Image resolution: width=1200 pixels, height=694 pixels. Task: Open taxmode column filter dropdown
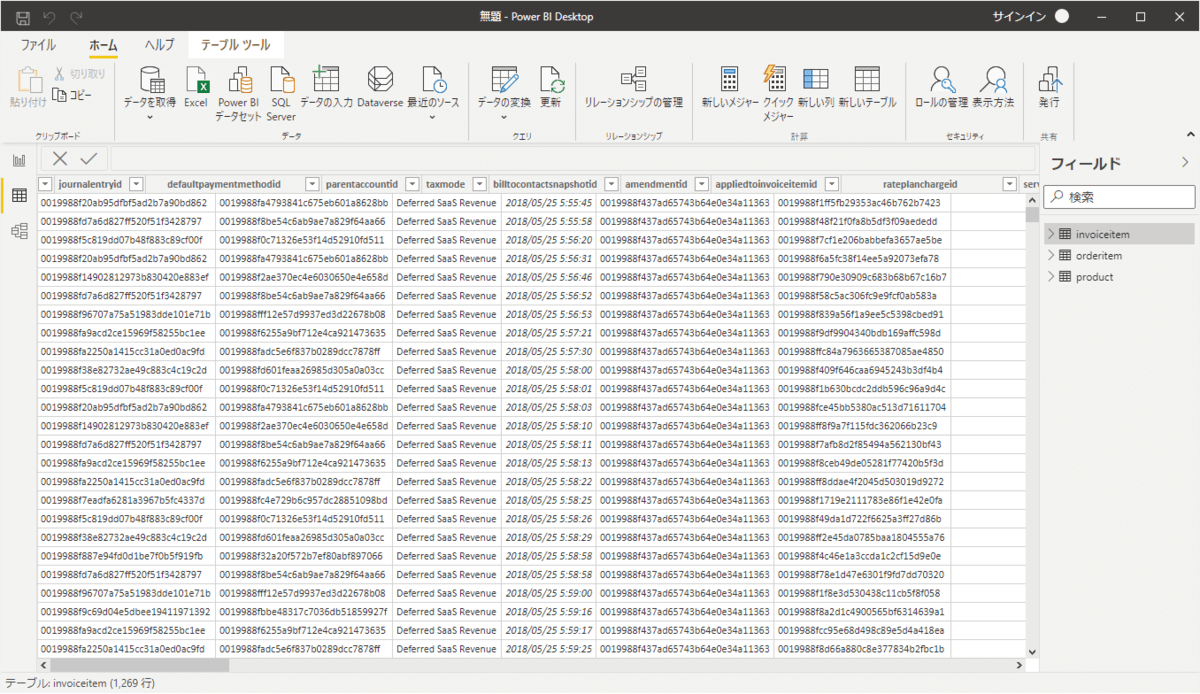479,184
